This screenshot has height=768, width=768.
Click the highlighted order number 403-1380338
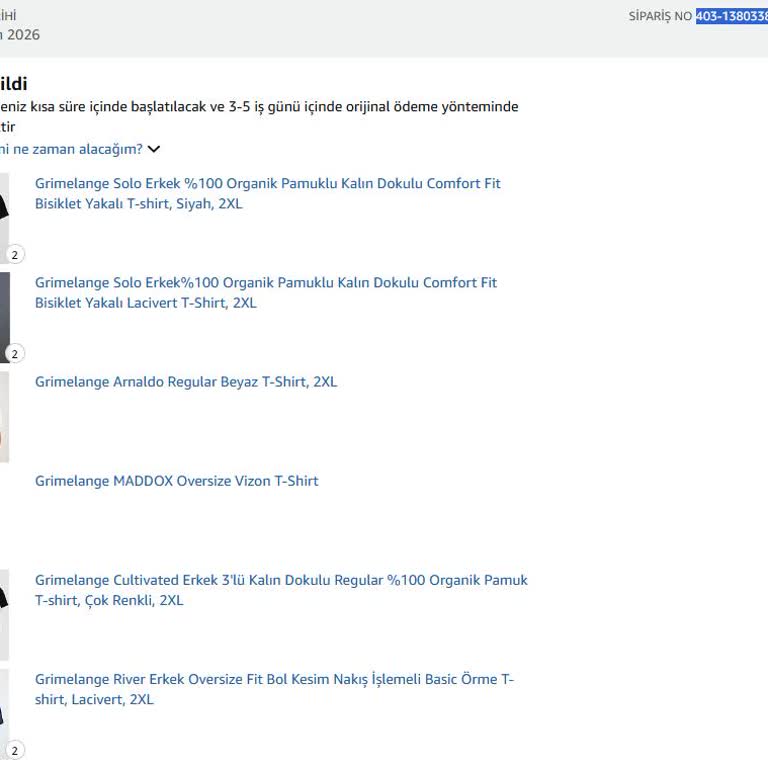732,16
